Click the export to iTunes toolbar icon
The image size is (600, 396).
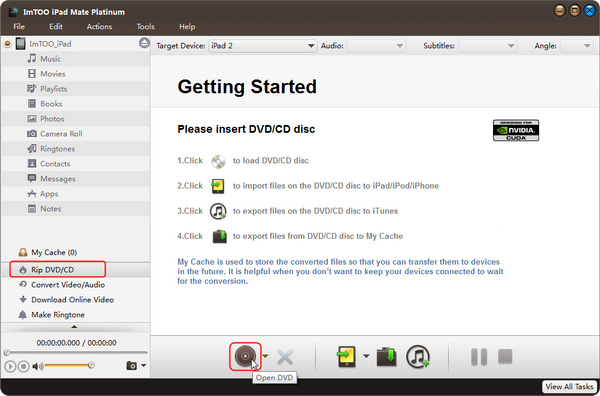pos(418,357)
